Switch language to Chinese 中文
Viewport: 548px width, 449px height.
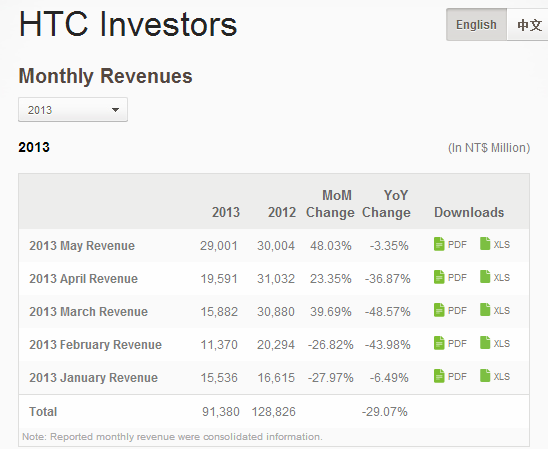pyautogui.click(x=528, y=25)
